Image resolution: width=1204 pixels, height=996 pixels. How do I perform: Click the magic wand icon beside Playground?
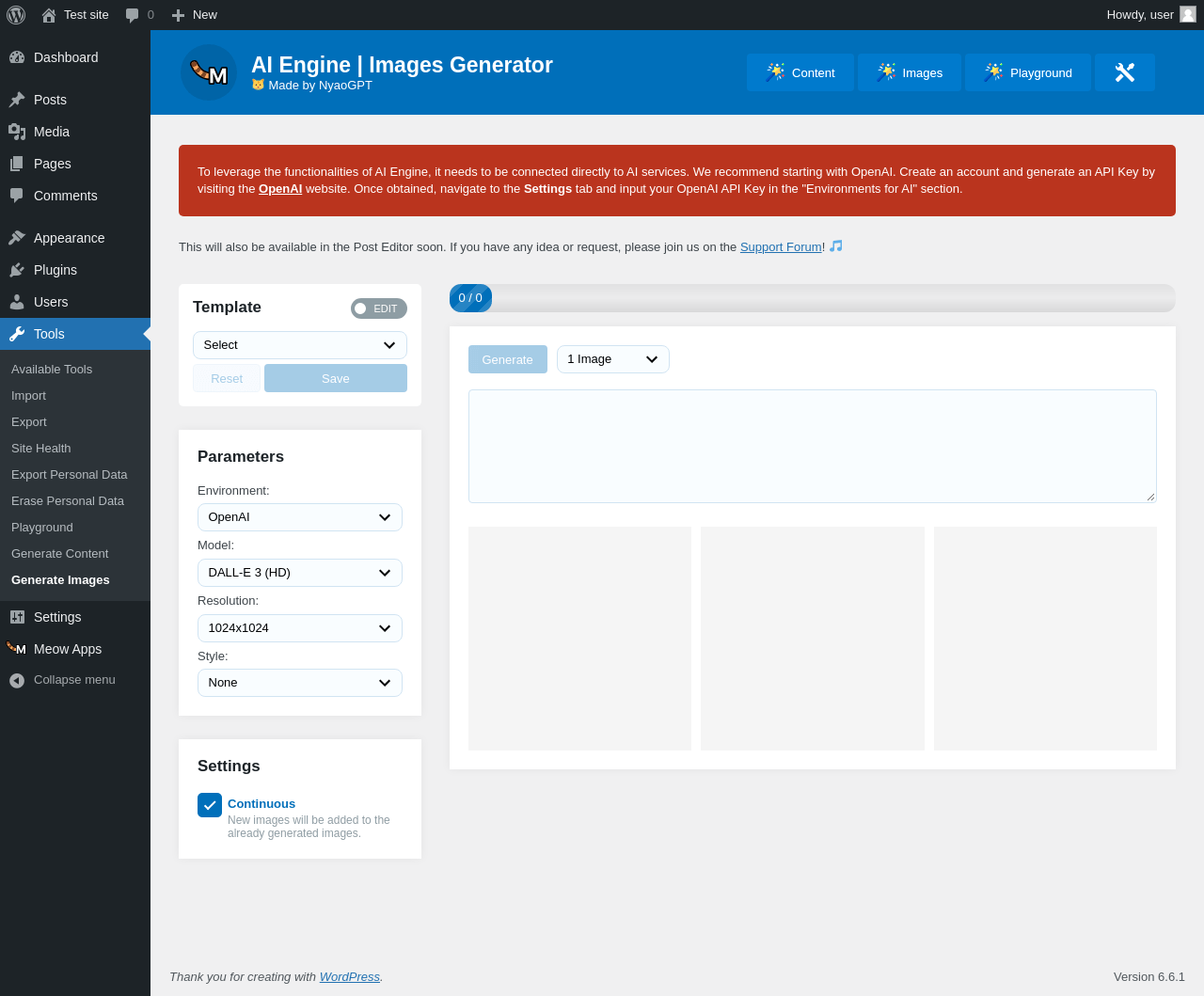[x=993, y=72]
